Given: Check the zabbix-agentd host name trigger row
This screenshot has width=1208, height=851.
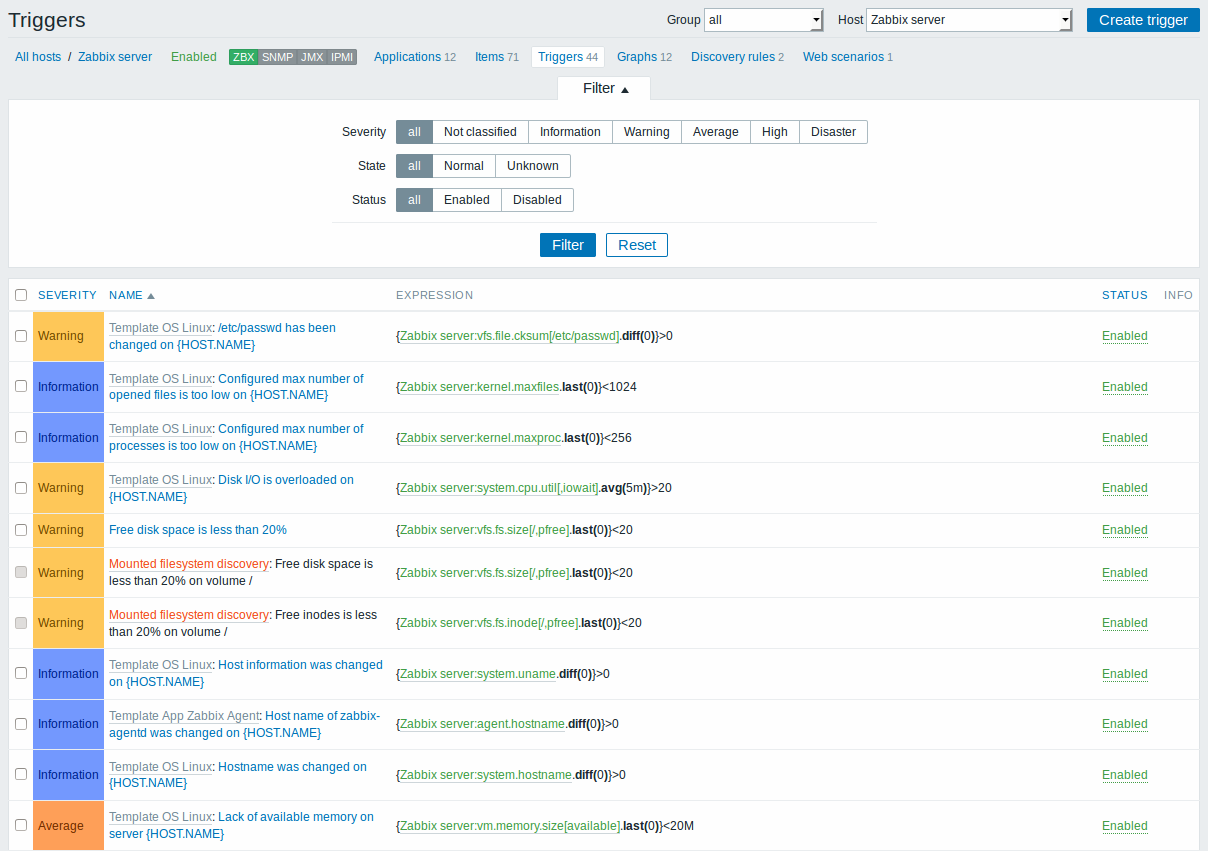Looking at the screenshot, I should coord(21,724).
